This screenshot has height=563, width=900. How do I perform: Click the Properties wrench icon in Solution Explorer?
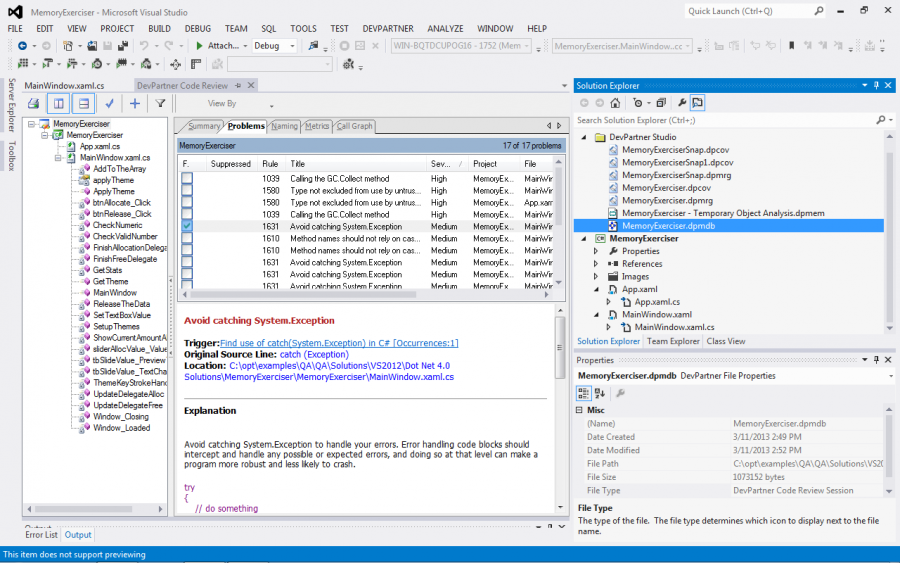tap(682, 103)
